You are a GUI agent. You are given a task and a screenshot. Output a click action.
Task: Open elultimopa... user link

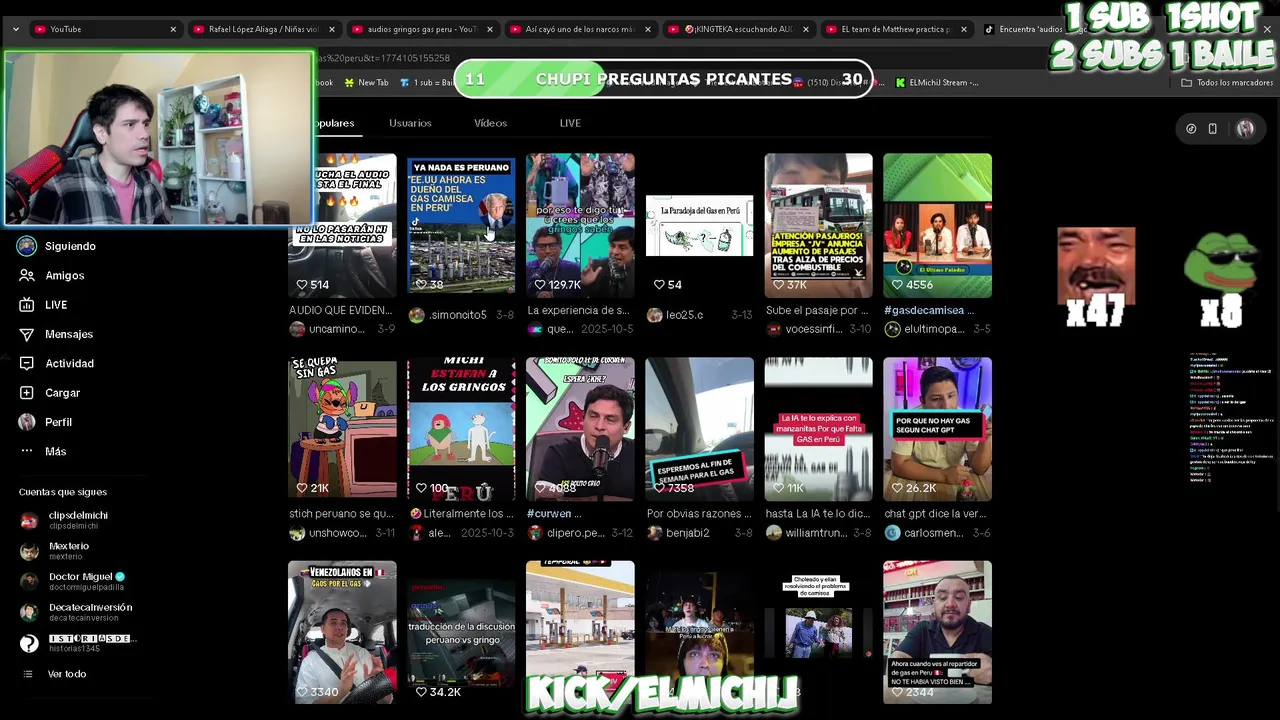923,329
